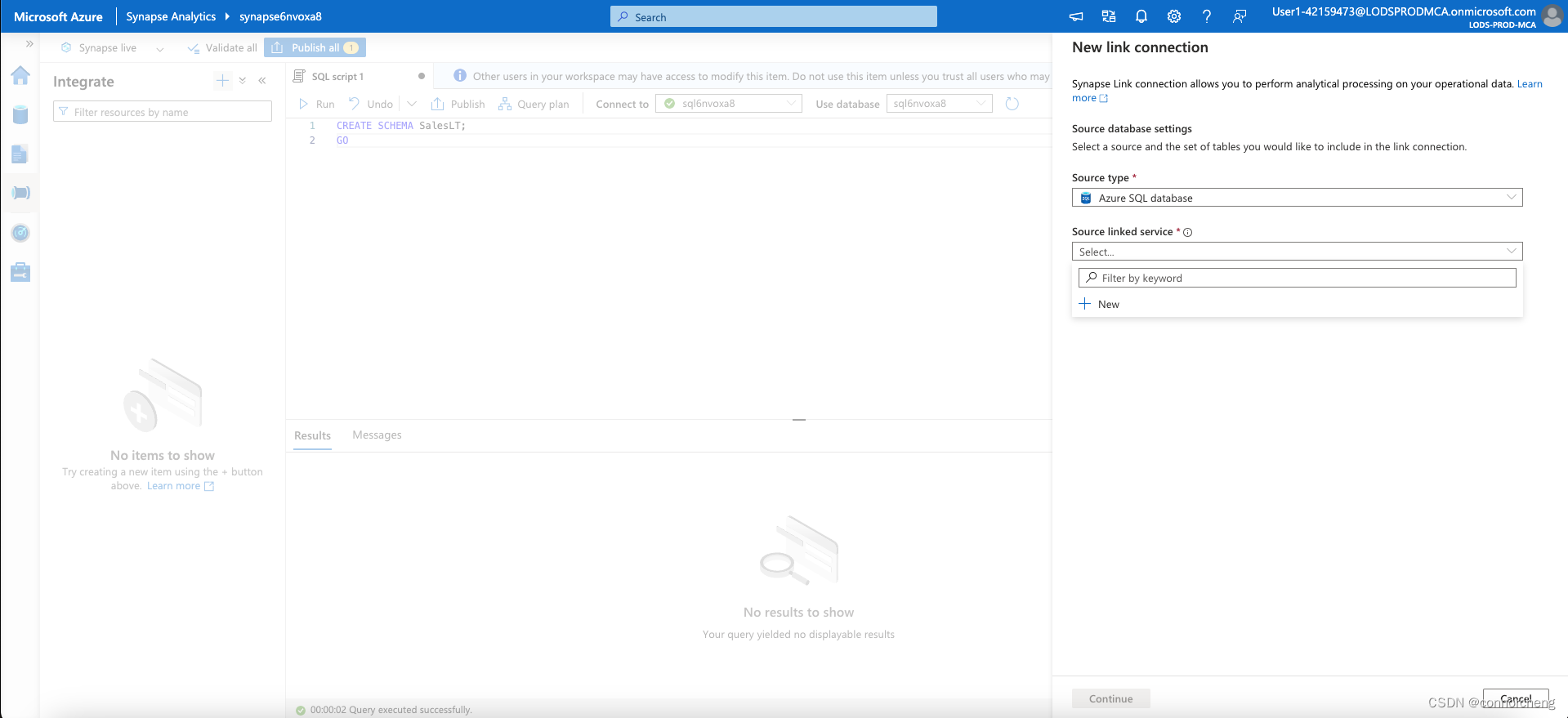Focus the Filter resources by name field
The image size is (1568, 718).
163,112
